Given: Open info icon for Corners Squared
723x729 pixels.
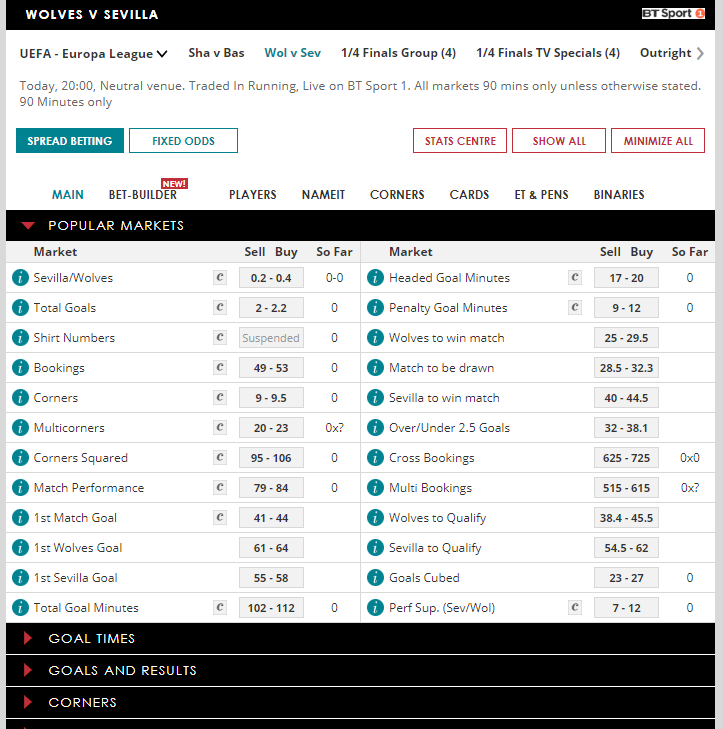Looking at the screenshot, I should [x=20, y=457].
